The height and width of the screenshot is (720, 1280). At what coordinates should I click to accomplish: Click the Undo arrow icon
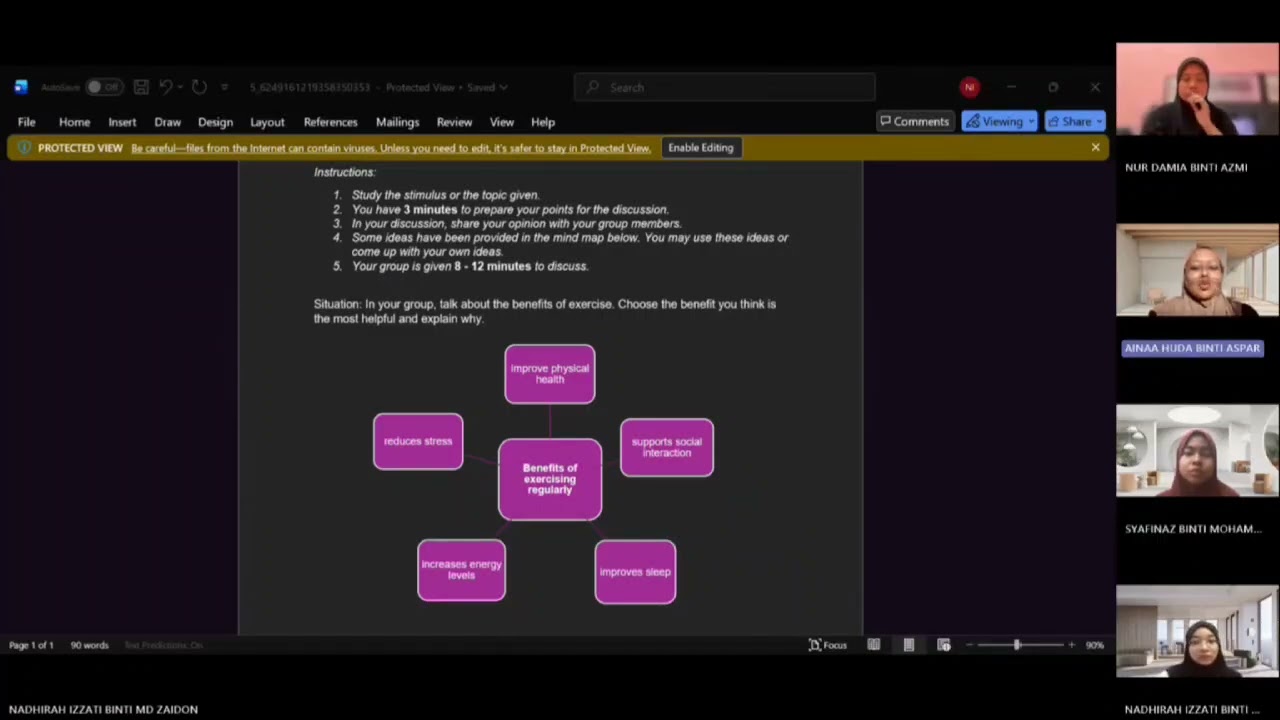(x=166, y=87)
